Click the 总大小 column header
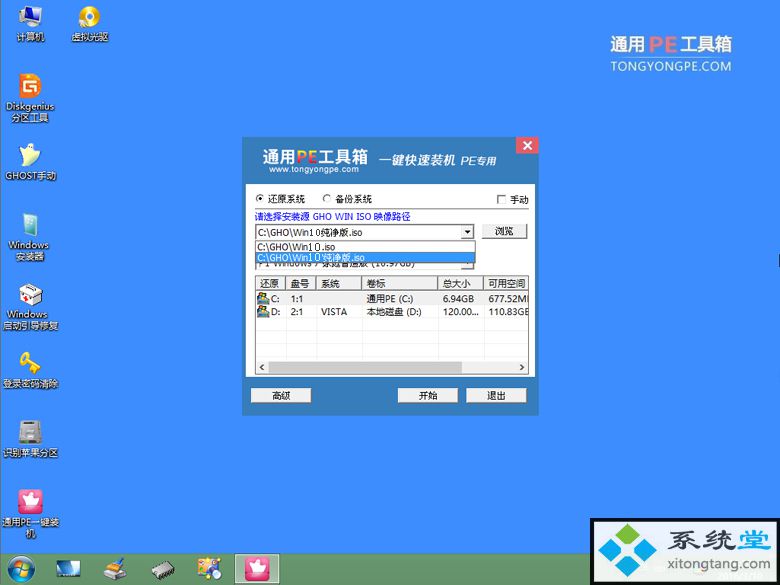 coord(461,284)
